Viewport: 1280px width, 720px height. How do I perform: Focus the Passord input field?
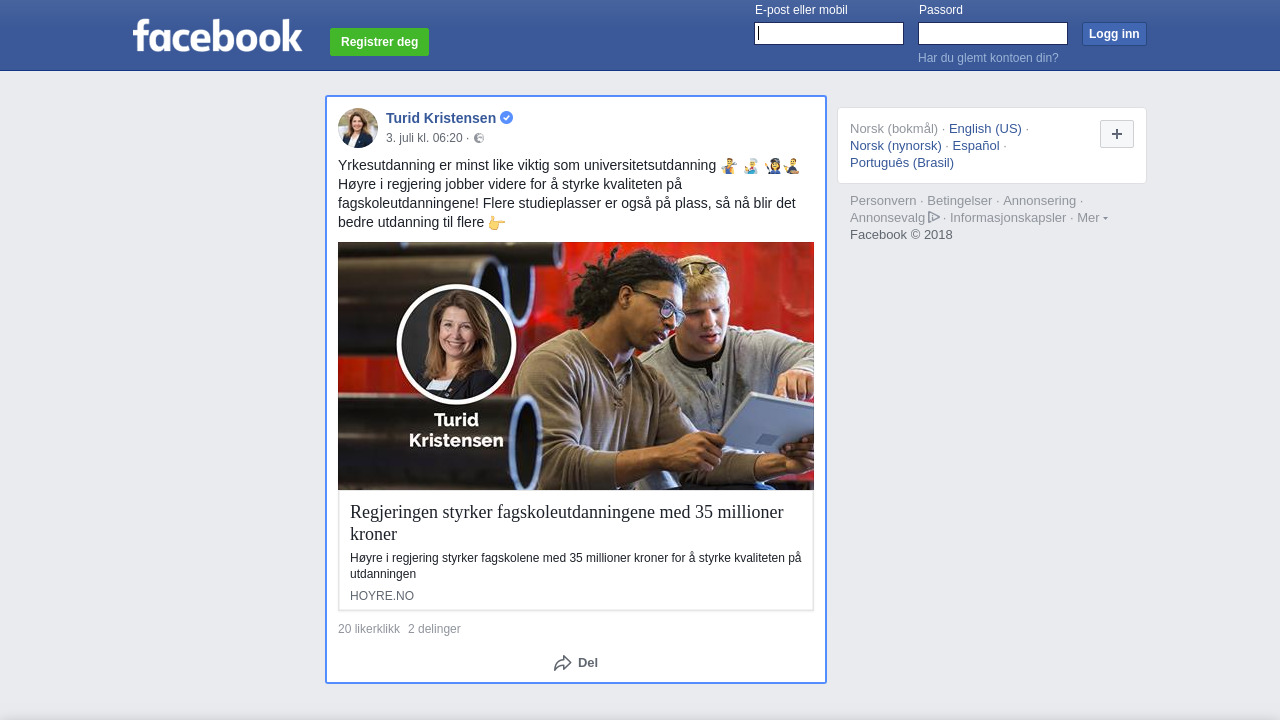point(992,34)
